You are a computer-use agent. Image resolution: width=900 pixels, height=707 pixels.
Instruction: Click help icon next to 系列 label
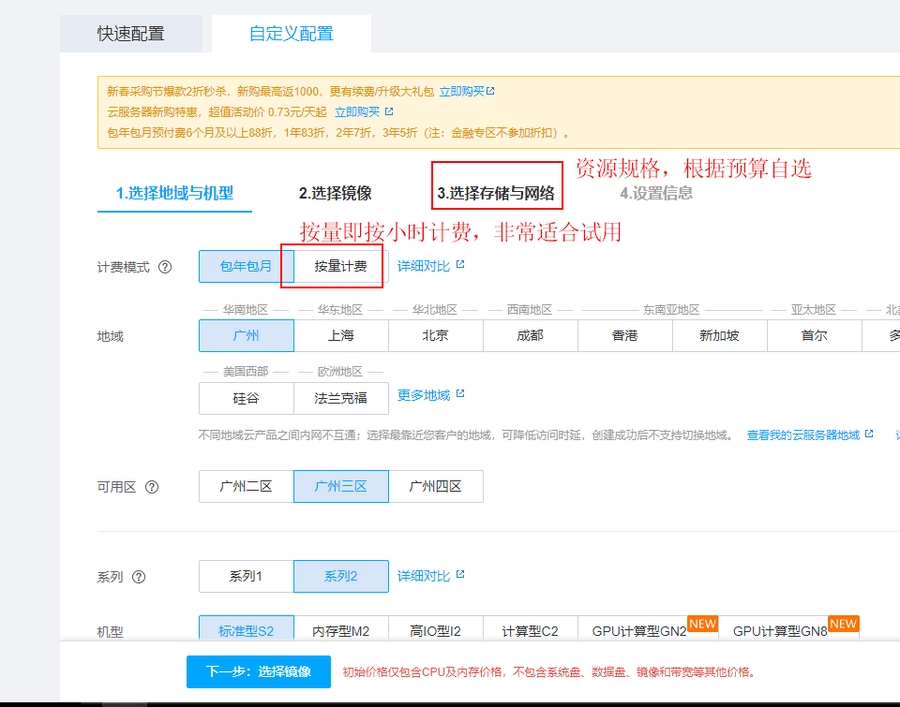click(139, 577)
